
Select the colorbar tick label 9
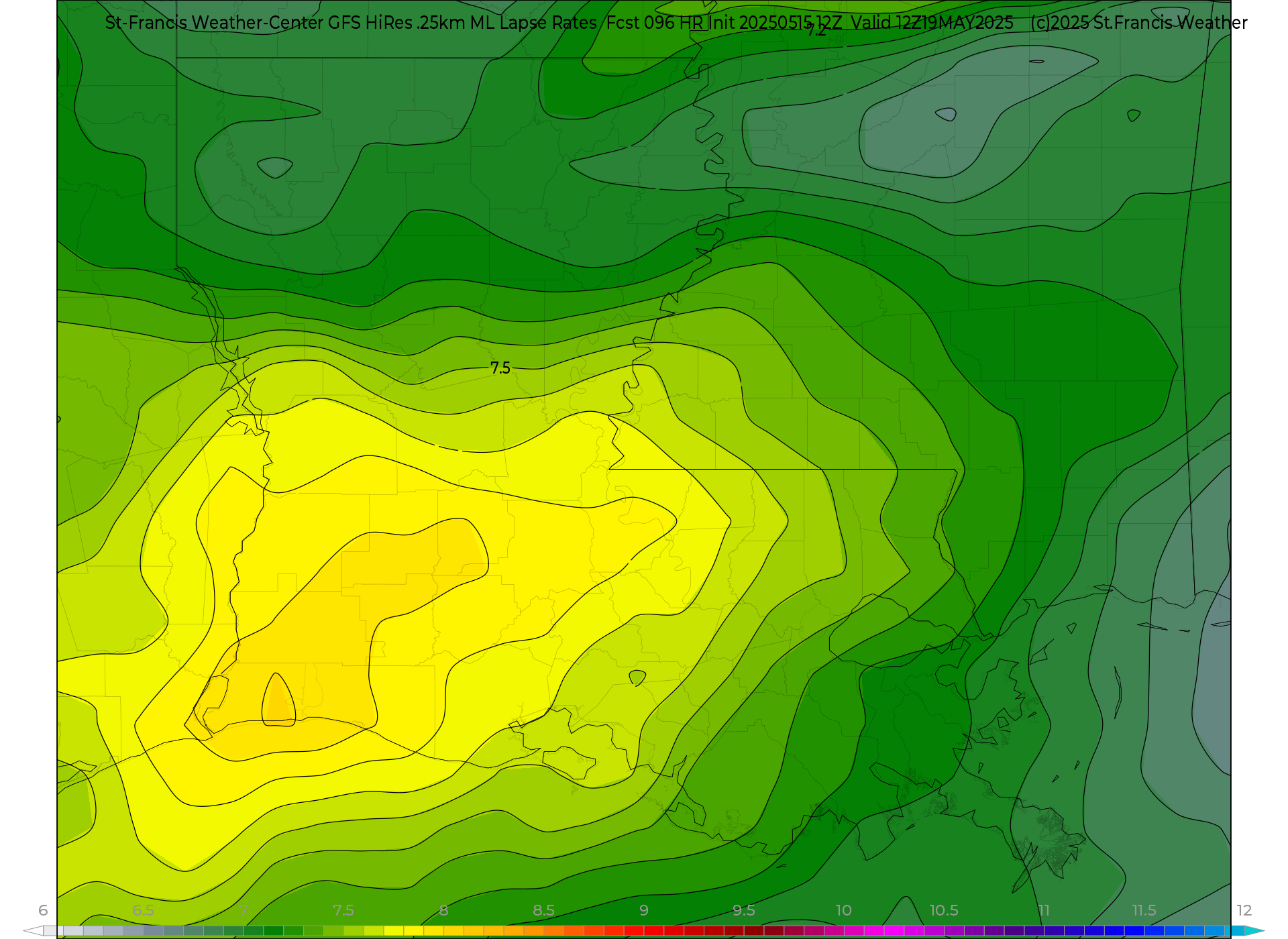pos(643,910)
